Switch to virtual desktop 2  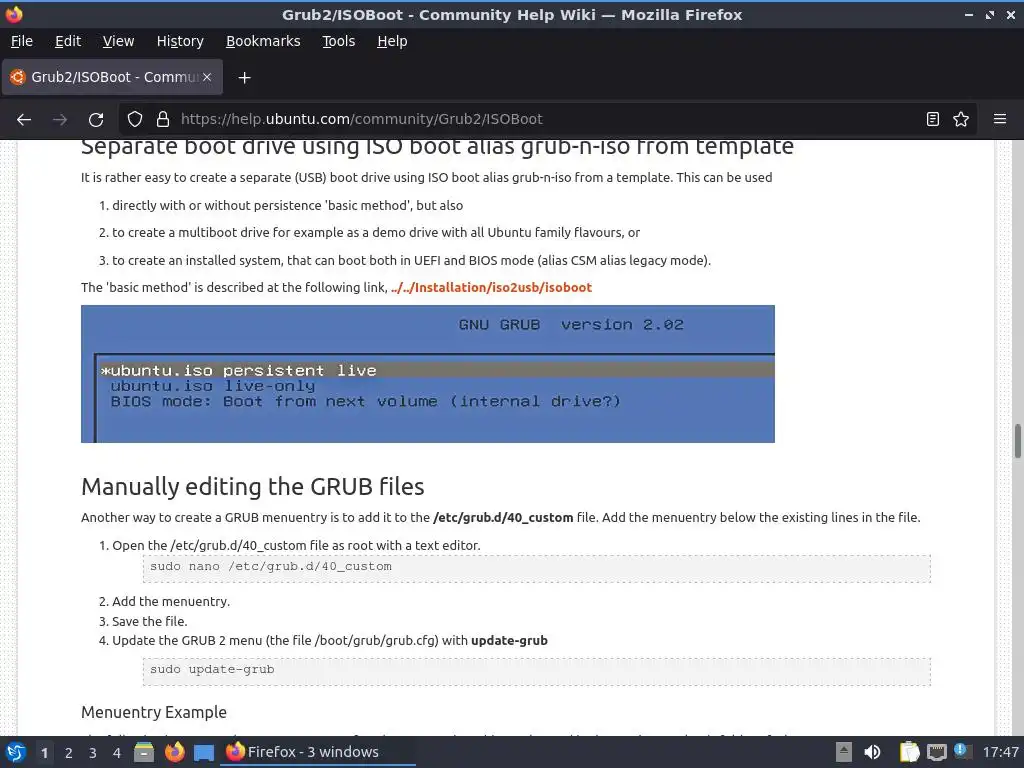[x=69, y=753]
